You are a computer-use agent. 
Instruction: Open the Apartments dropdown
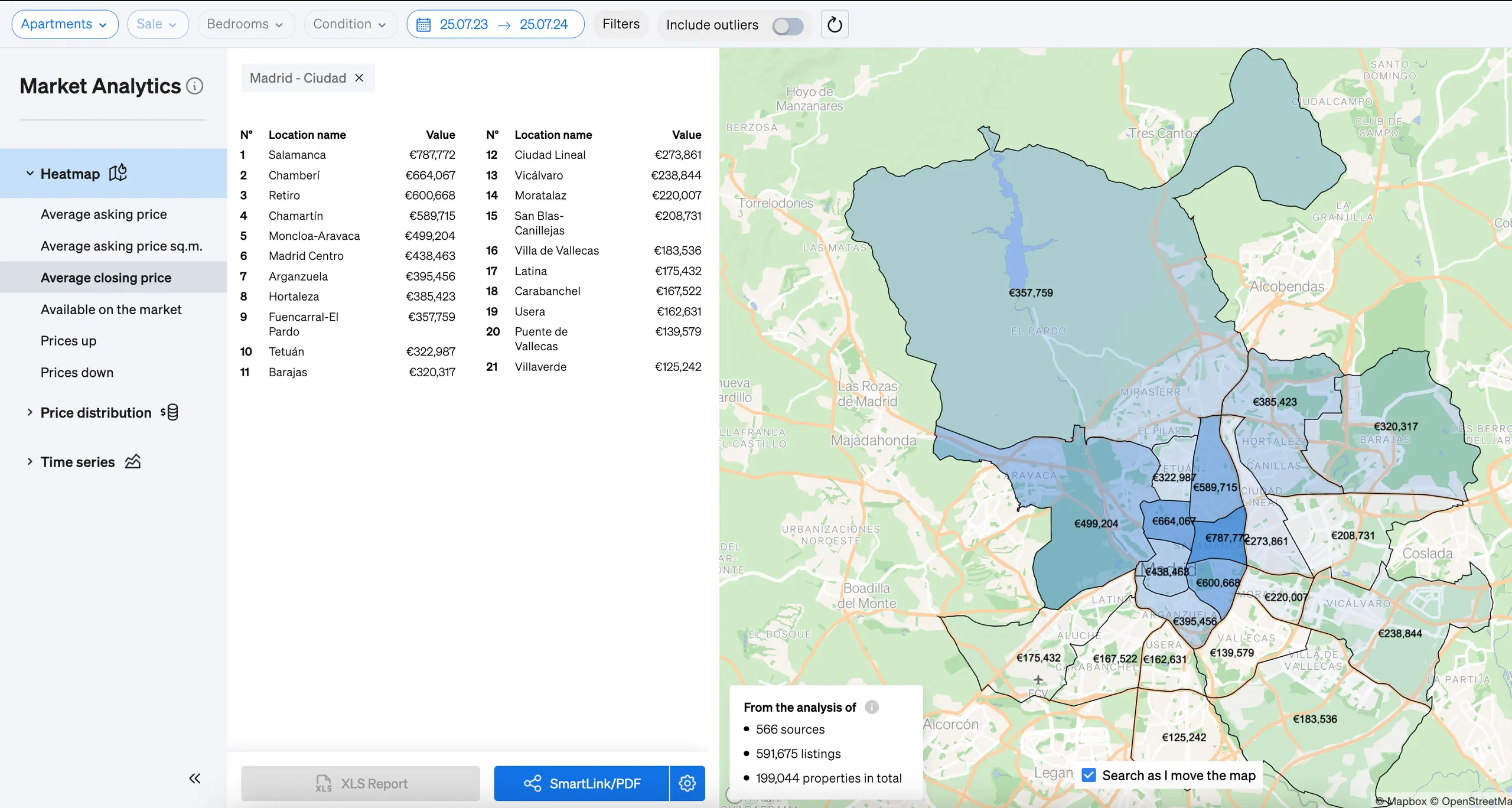pos(65,24)
